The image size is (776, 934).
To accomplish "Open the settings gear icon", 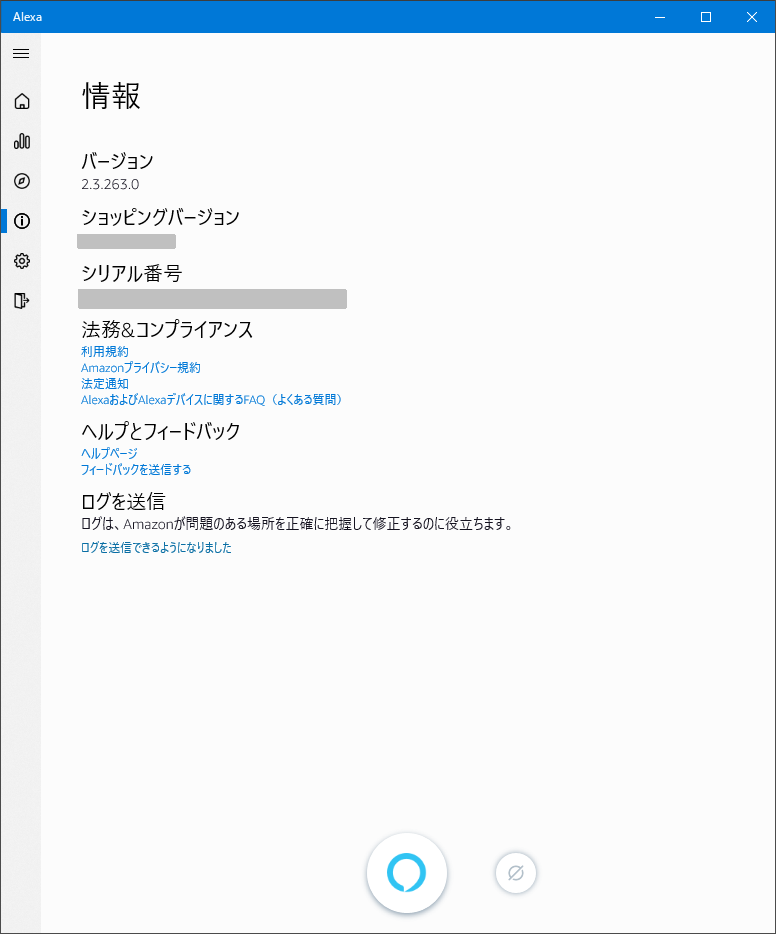I will pyautogui.click(x=22, y=261).
